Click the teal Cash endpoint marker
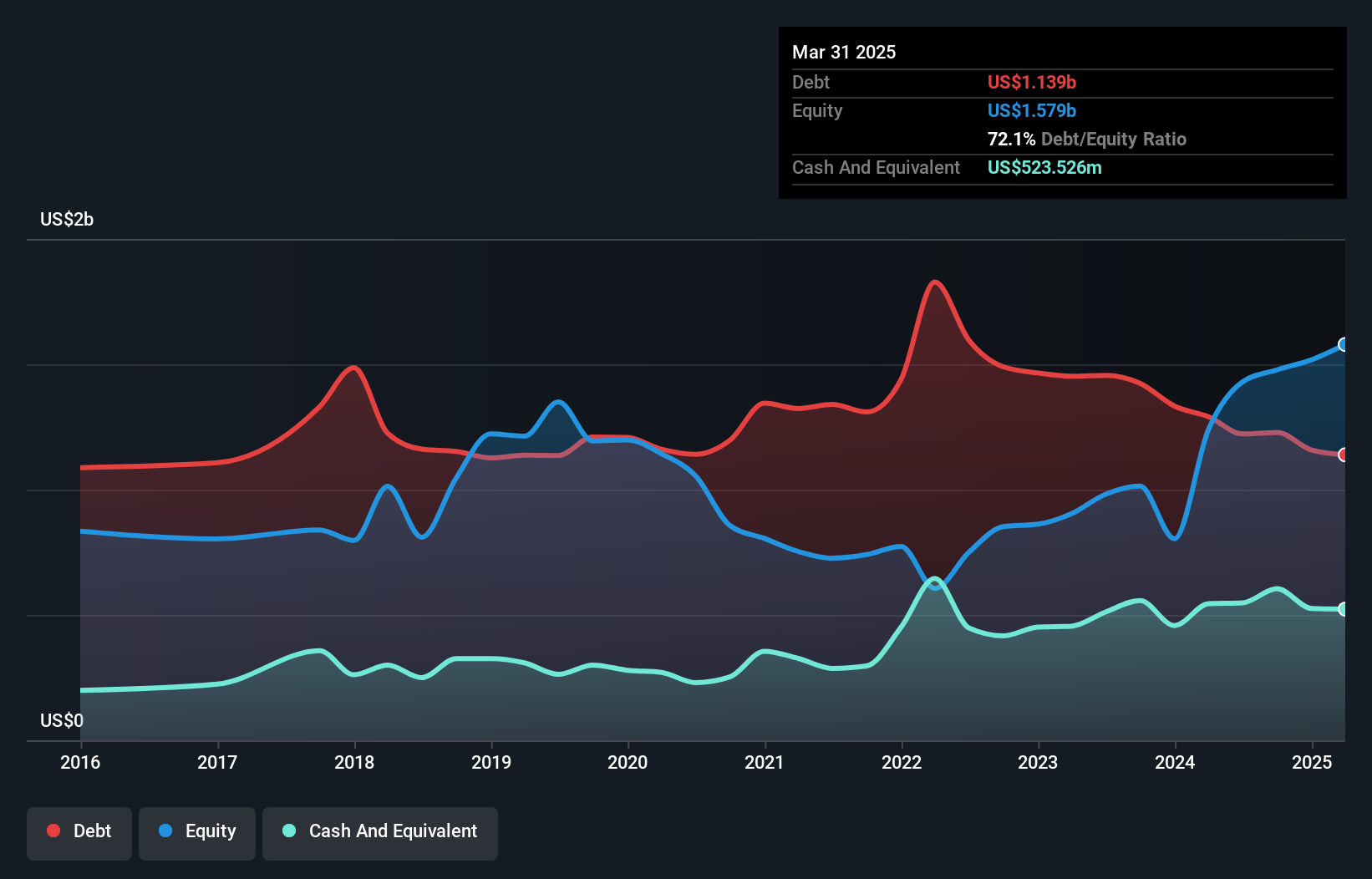 point(1344,609)
